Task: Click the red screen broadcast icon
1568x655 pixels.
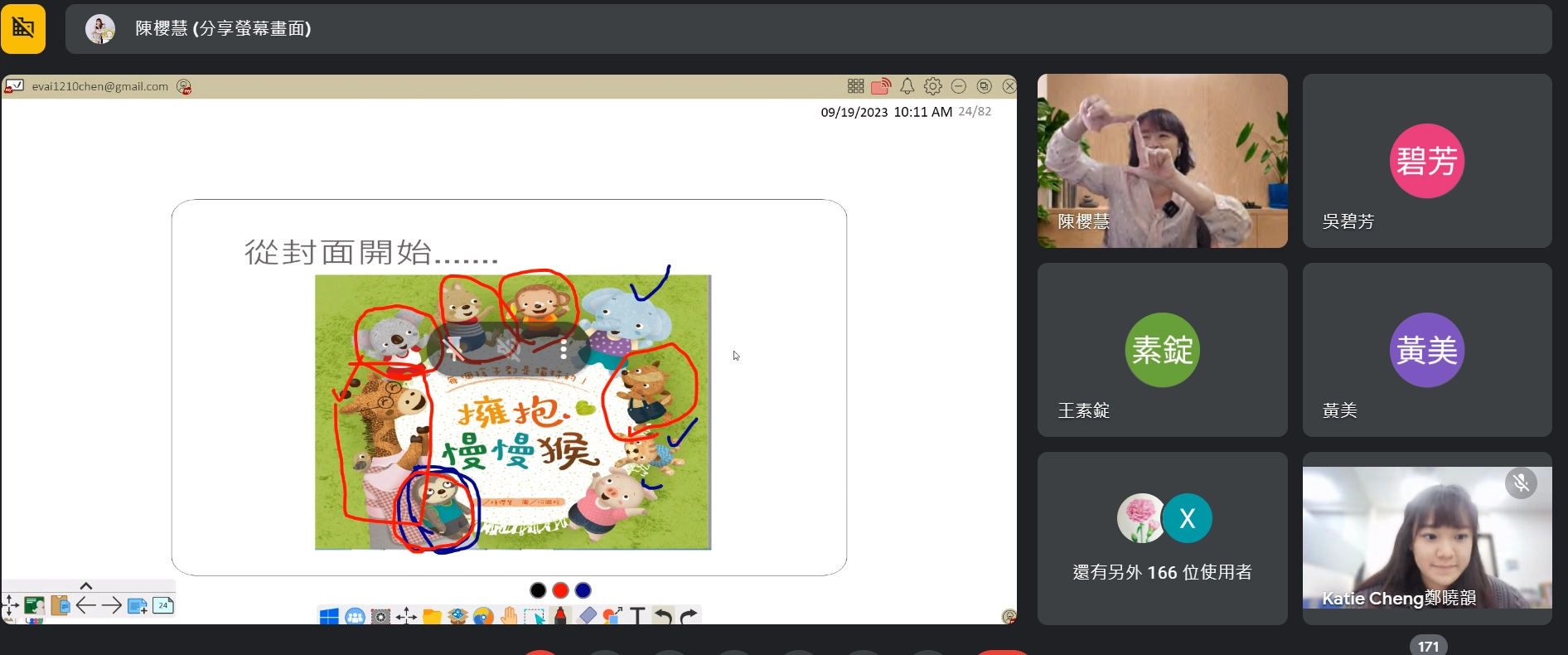Action: [x=881, y=86]
